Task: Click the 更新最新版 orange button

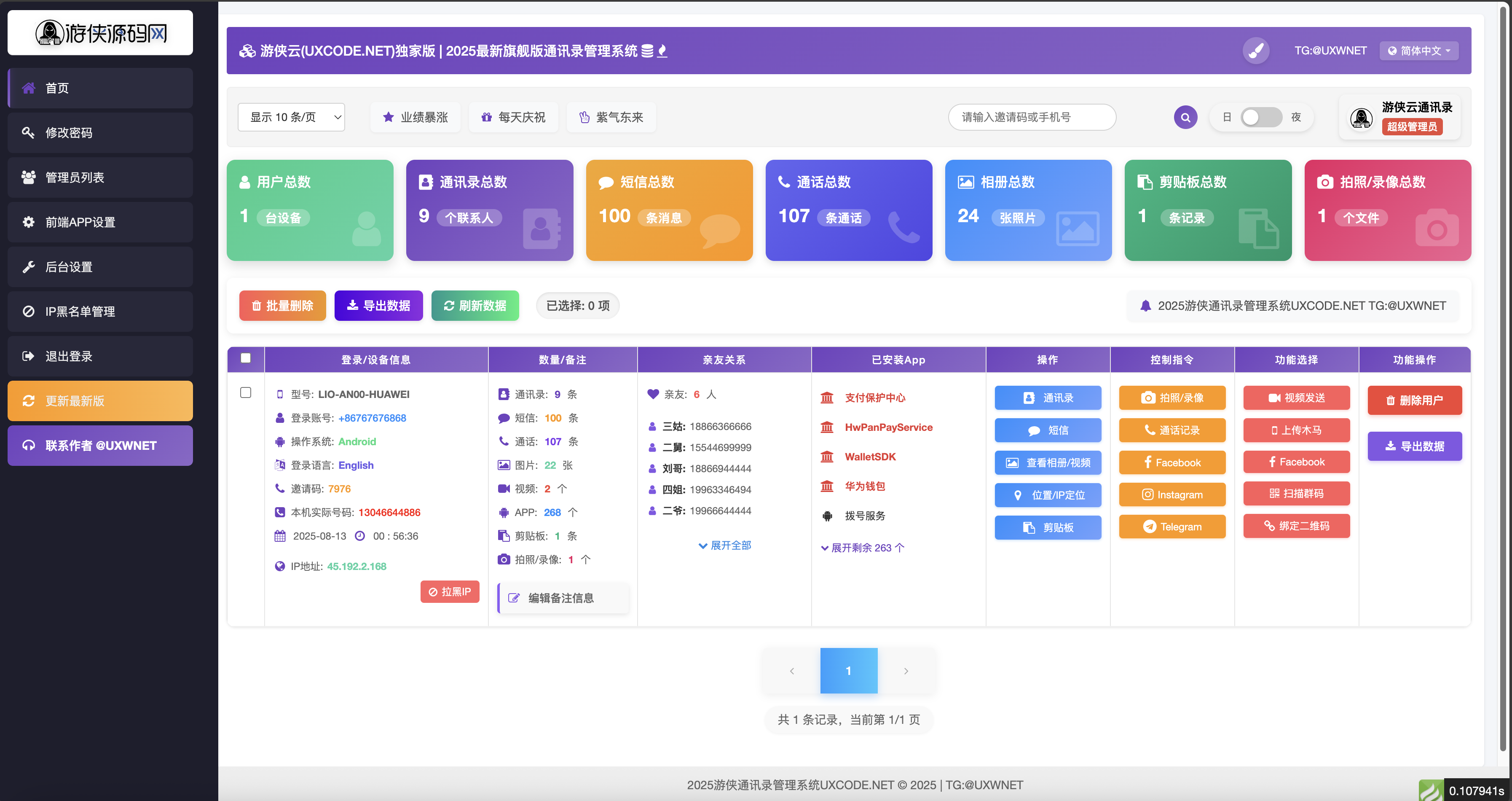Action: [100, 400]
